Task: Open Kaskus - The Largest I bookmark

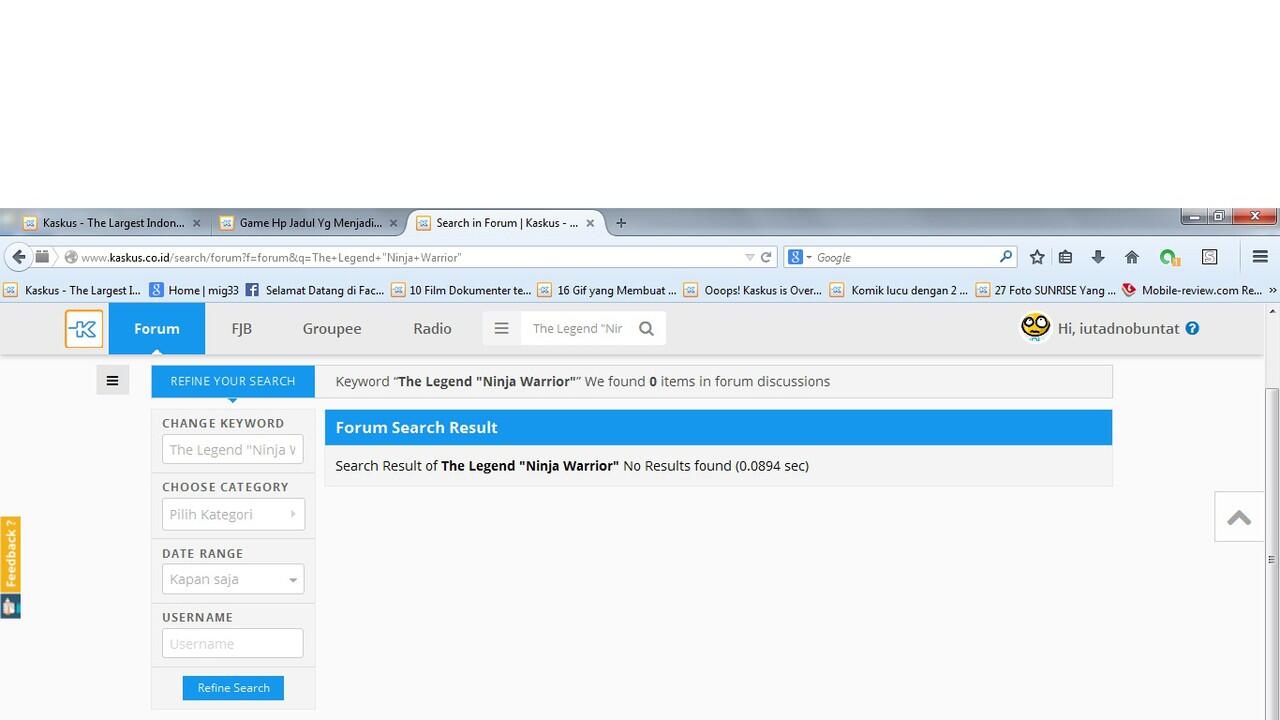Action: (x=72, y=290)
